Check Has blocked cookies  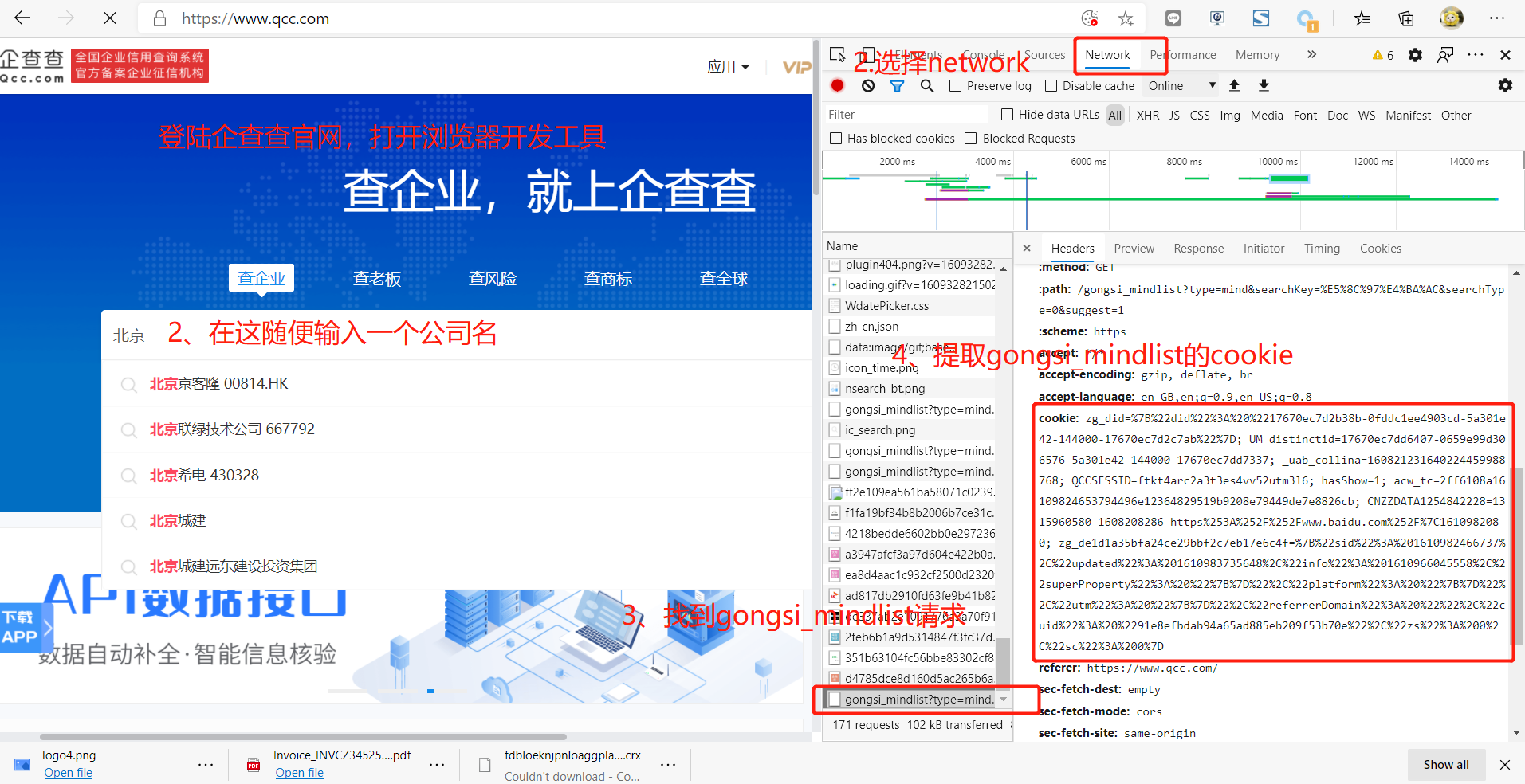[x=835, y=139]
